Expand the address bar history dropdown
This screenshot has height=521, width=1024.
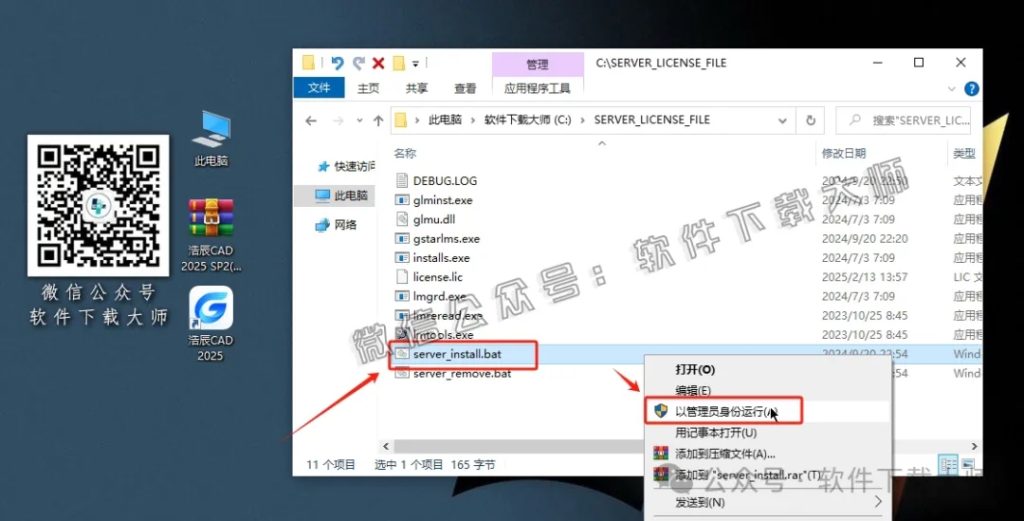pos(782,121)
